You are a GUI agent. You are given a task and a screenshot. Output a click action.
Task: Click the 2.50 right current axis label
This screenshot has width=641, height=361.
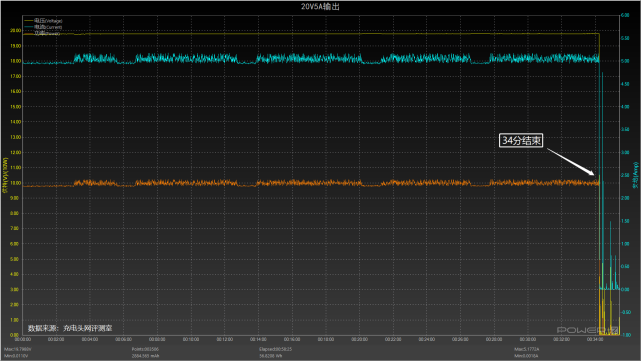pyautogui.click(x=625, y=175)
